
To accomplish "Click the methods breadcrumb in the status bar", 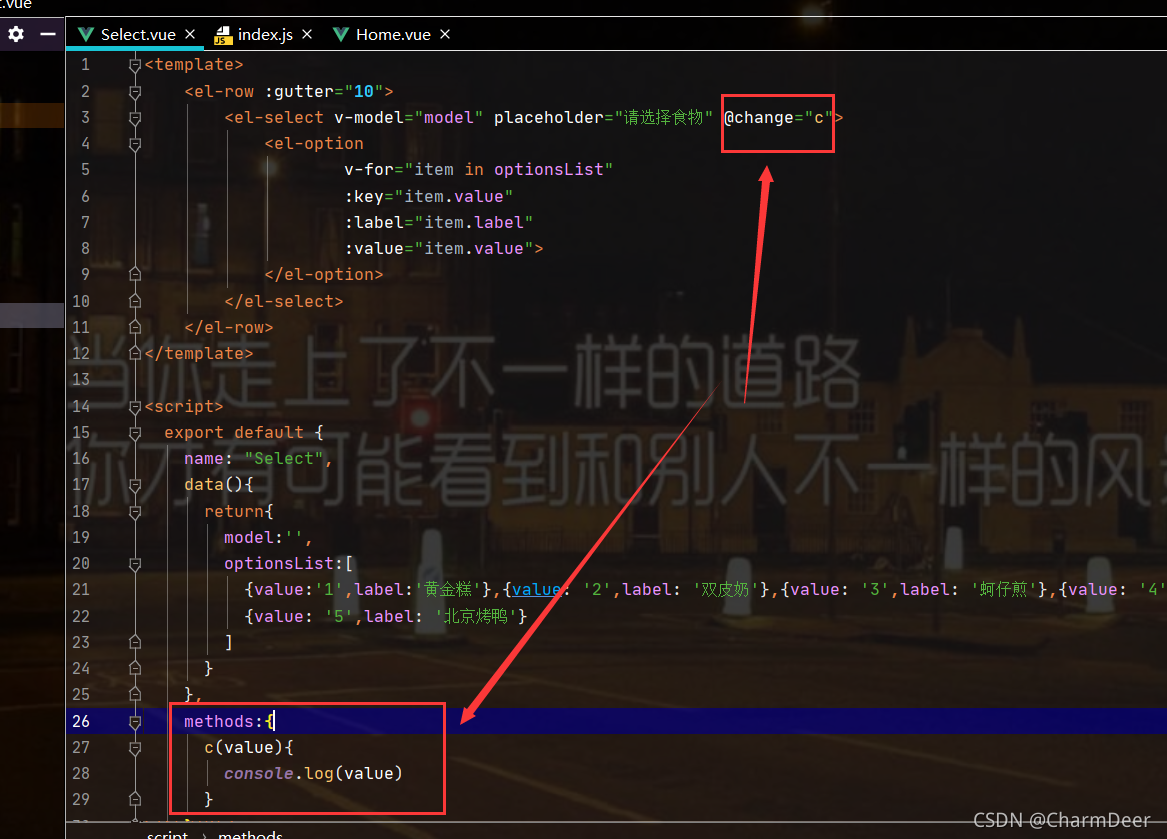I will click(x=250, y=834).
